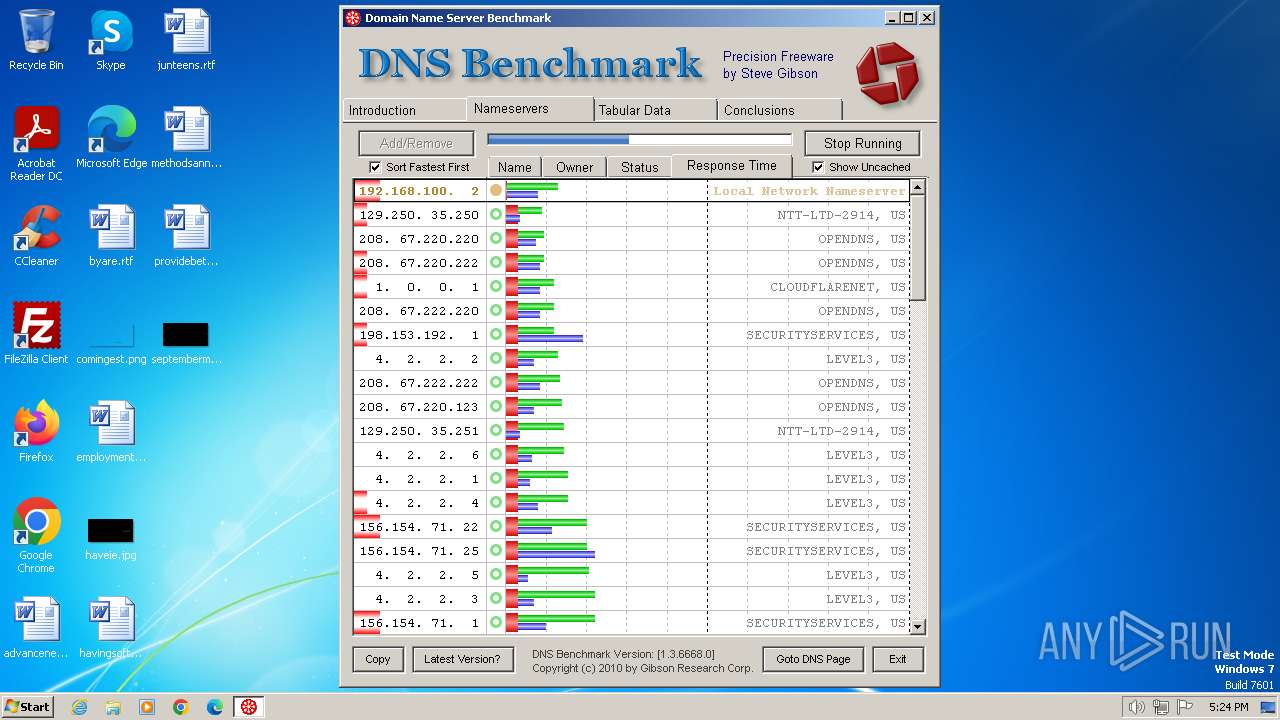The image size is (1280, 720).
Task: Click the network icon in system tray
Action: coord(1161,707)
